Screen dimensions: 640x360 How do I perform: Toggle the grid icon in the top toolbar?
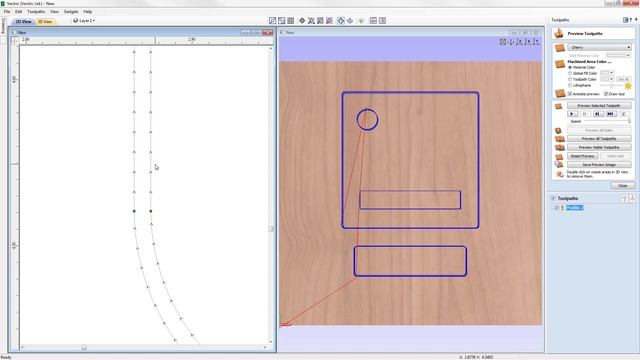[x=291, y=20]
